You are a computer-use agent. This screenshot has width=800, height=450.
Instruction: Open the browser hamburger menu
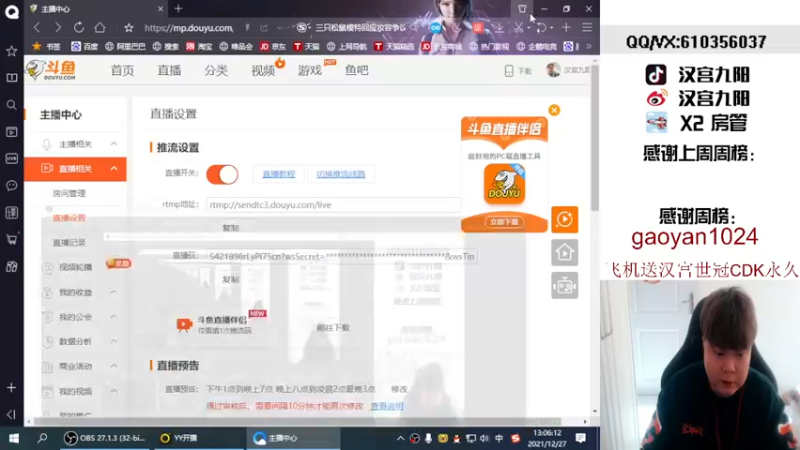[587, 28]
